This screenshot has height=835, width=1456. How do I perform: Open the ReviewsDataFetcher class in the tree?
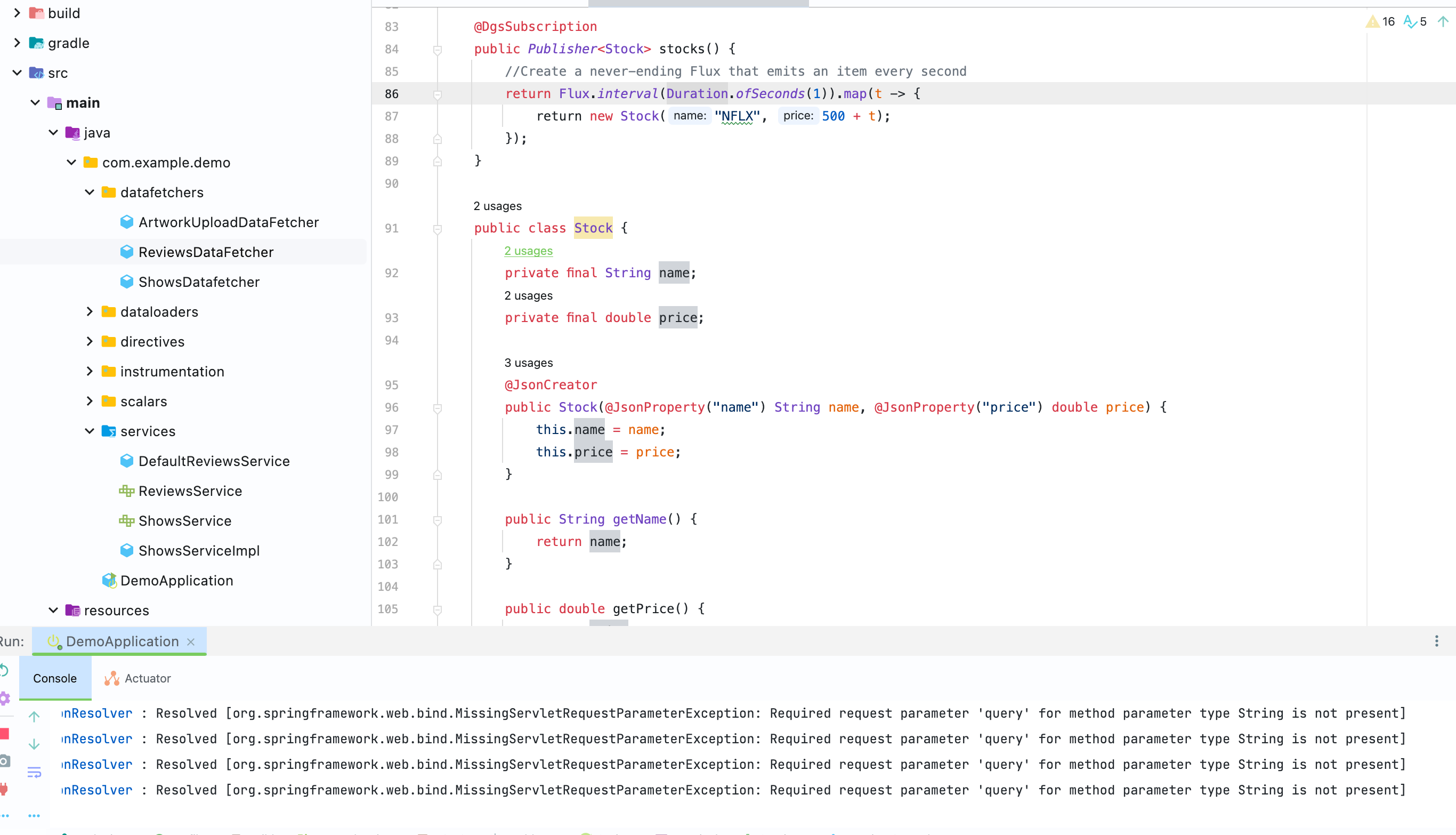coord(206,252)
